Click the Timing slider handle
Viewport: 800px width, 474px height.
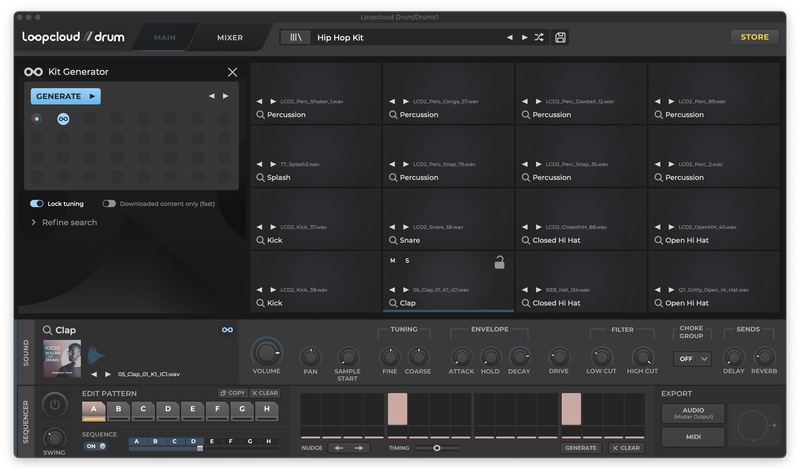coord(436,448)
